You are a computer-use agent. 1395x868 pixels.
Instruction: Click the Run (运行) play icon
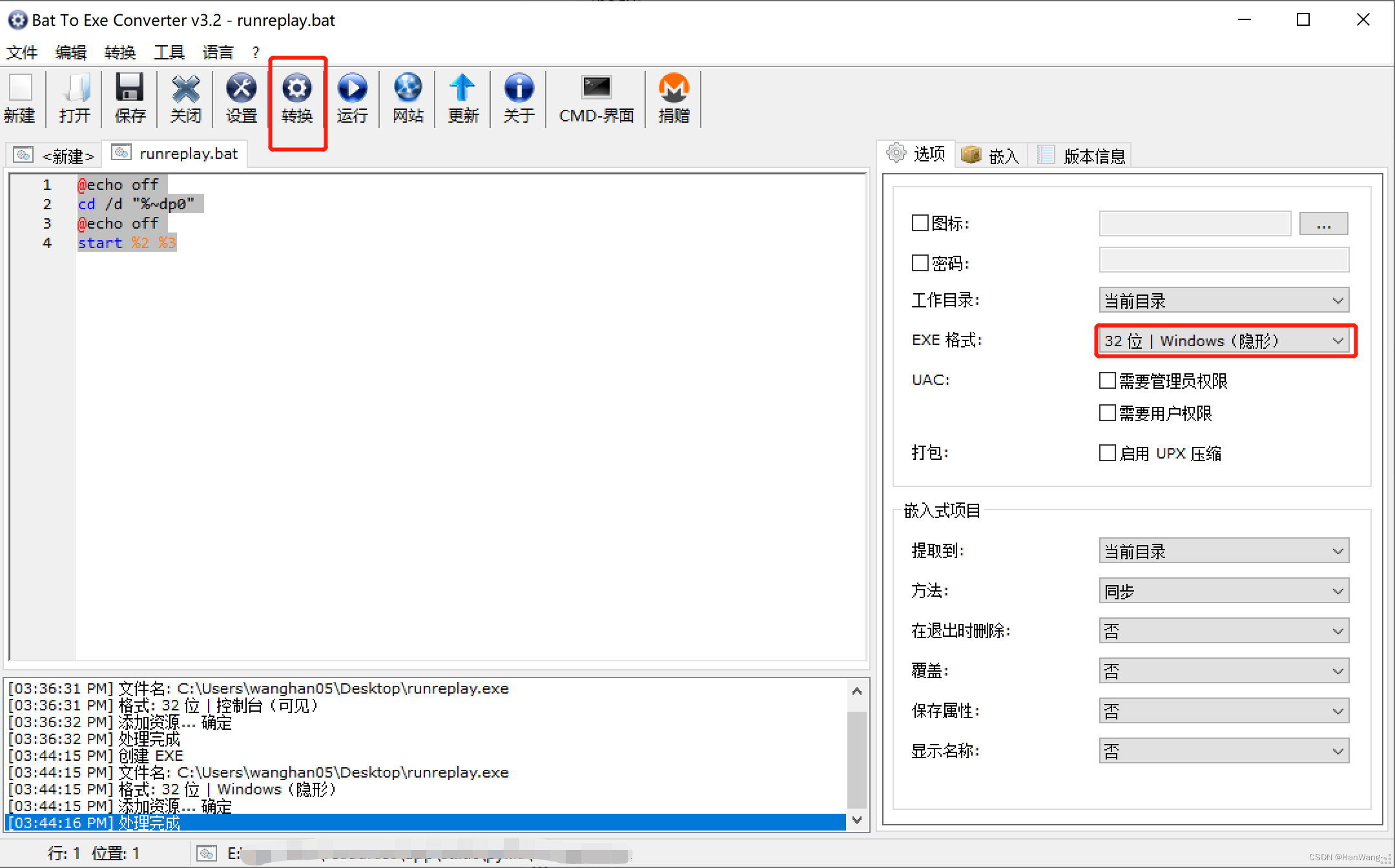(x=353, y=88)
